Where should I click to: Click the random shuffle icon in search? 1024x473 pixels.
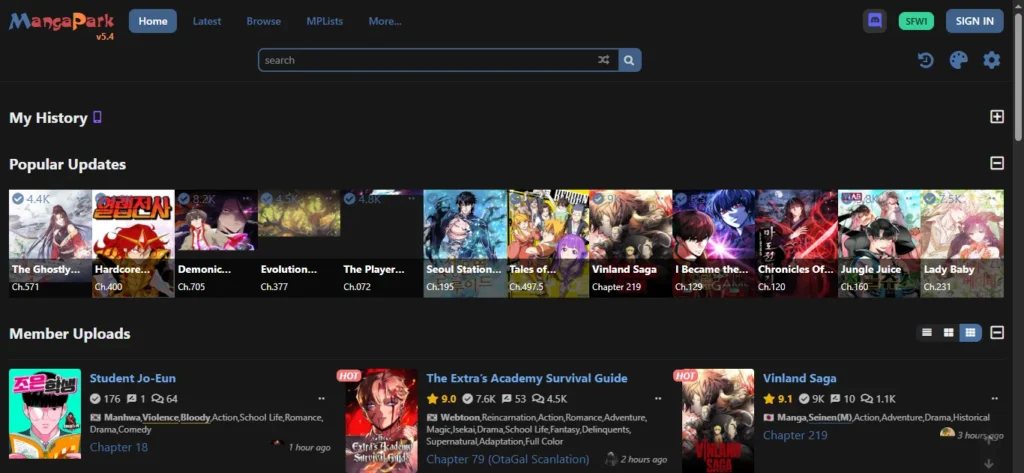[x=603, y=60]
